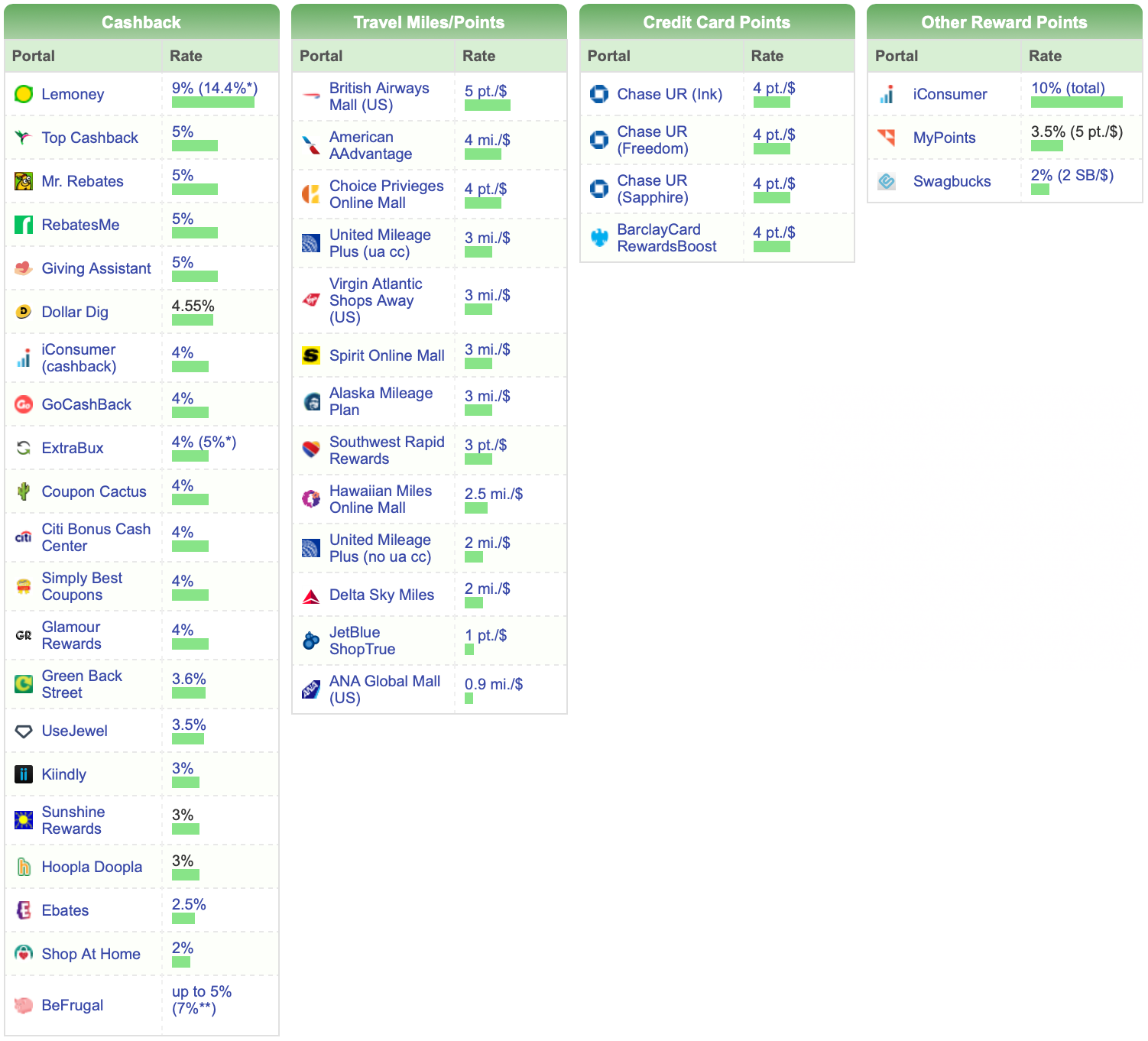1148x1041 pixels.
Task: Click the BarclayCard RewardsBoost eagle icon
Action: [x=599, y=238]
